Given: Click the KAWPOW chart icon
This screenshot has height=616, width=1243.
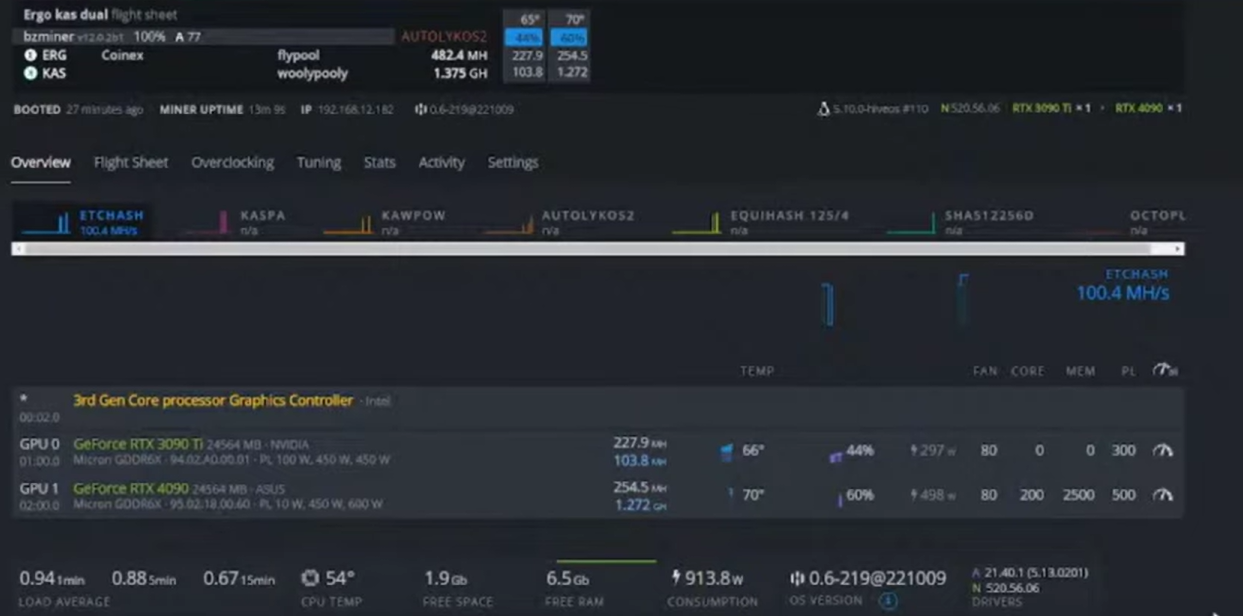Looking at the screenshot, I should click(x=349, y=222).
